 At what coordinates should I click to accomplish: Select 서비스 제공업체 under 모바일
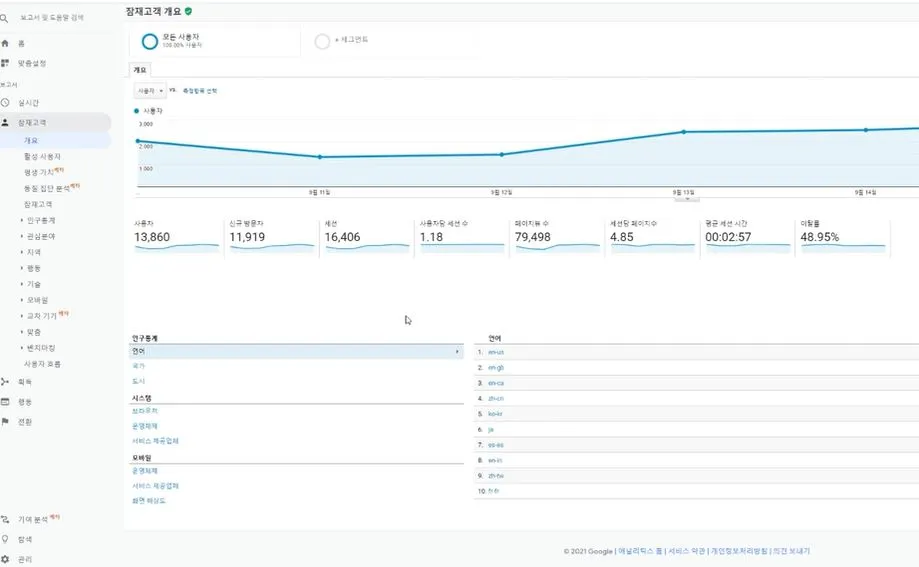[155, 486]
